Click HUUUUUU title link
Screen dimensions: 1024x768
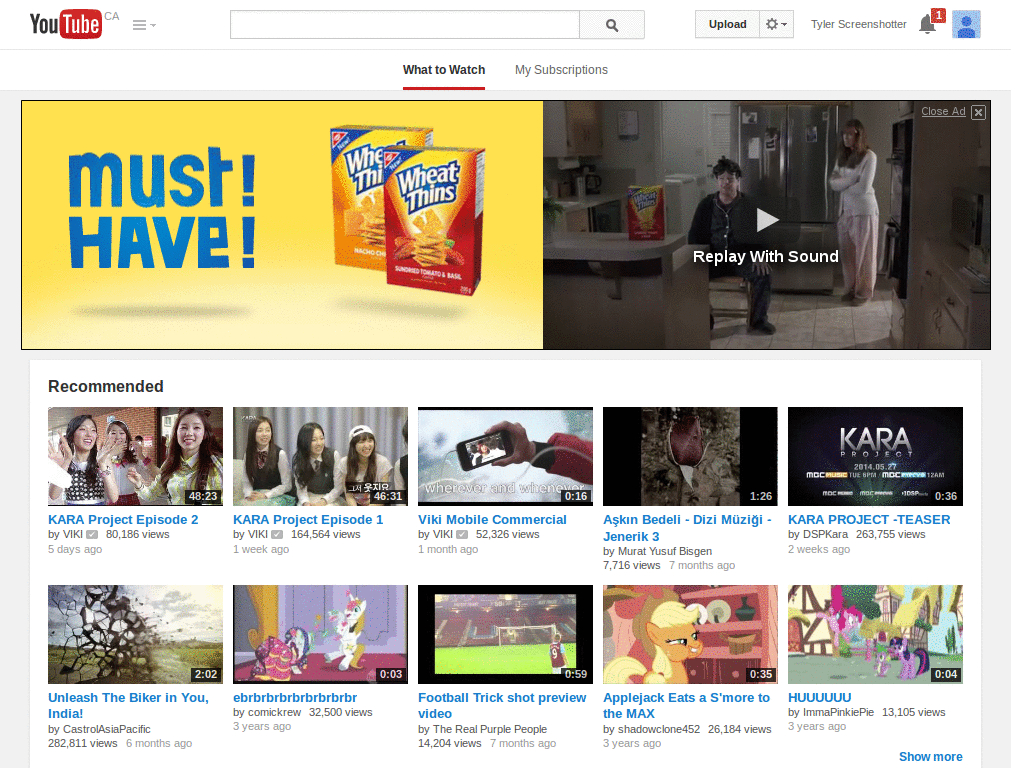[820, 697]
